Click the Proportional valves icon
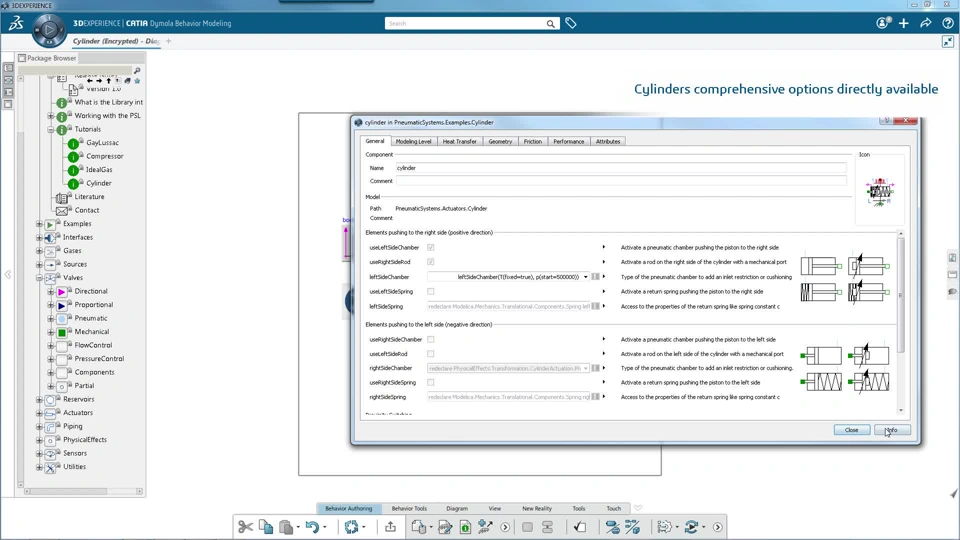This screenshot has height=540, width=960. coord(61,305)
